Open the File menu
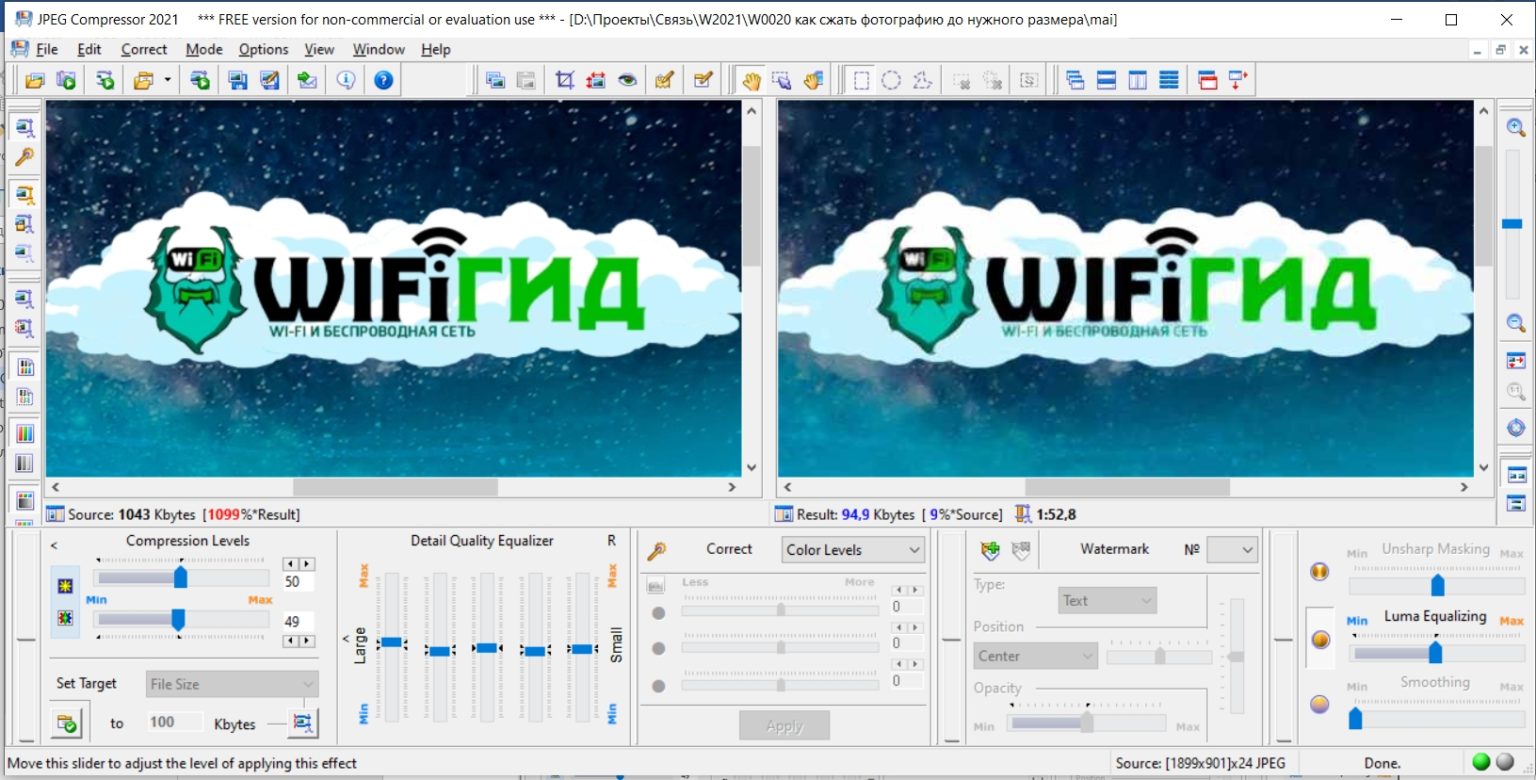 (x=47, y=49)
